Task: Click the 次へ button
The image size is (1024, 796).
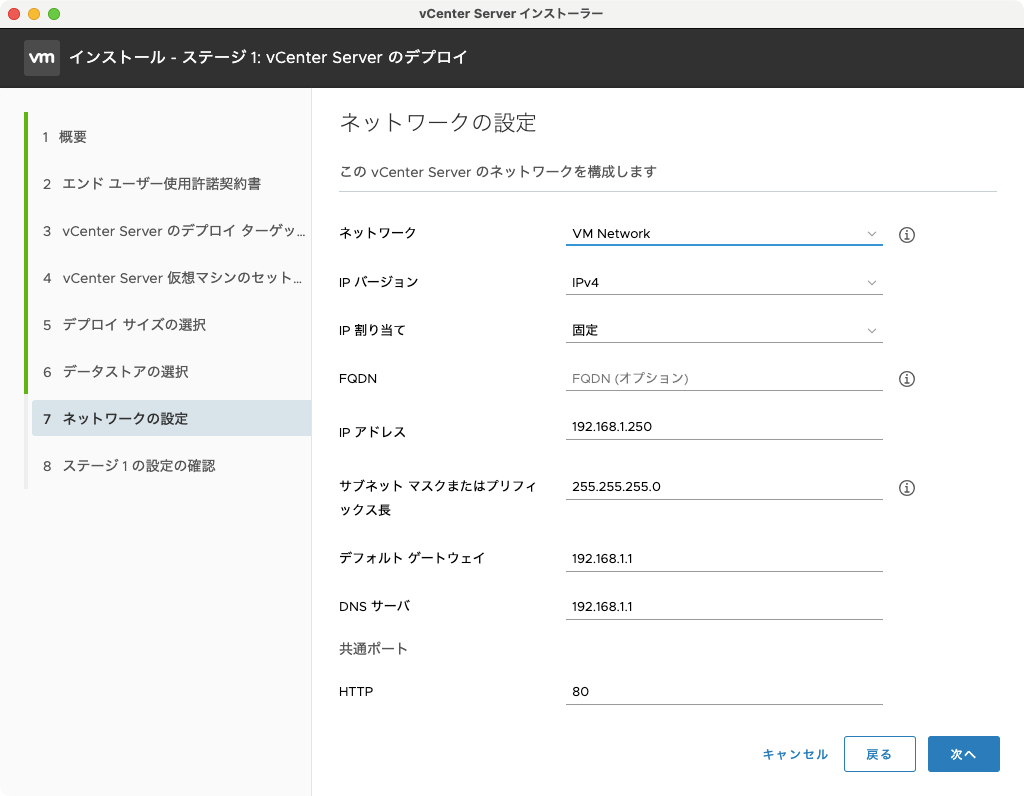Action: (x=963, y=754)
